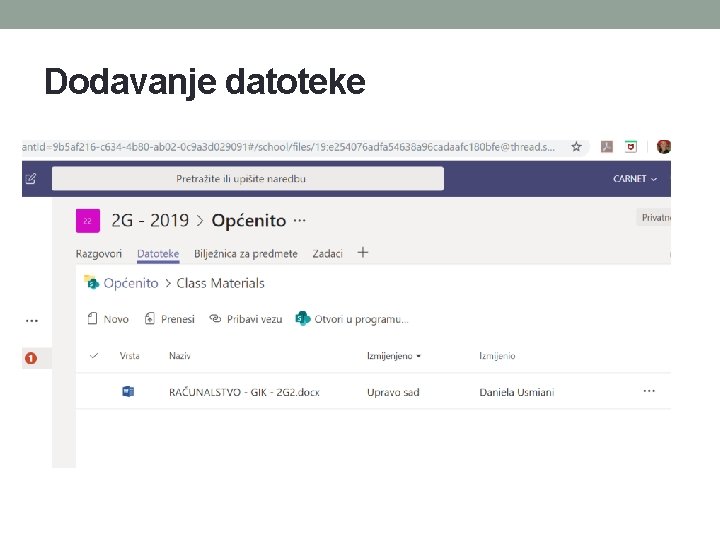Open left rail more apps ellipsis
Image resolution: width=720 pixels, height=540 pixels.
[x=32, y=321]
